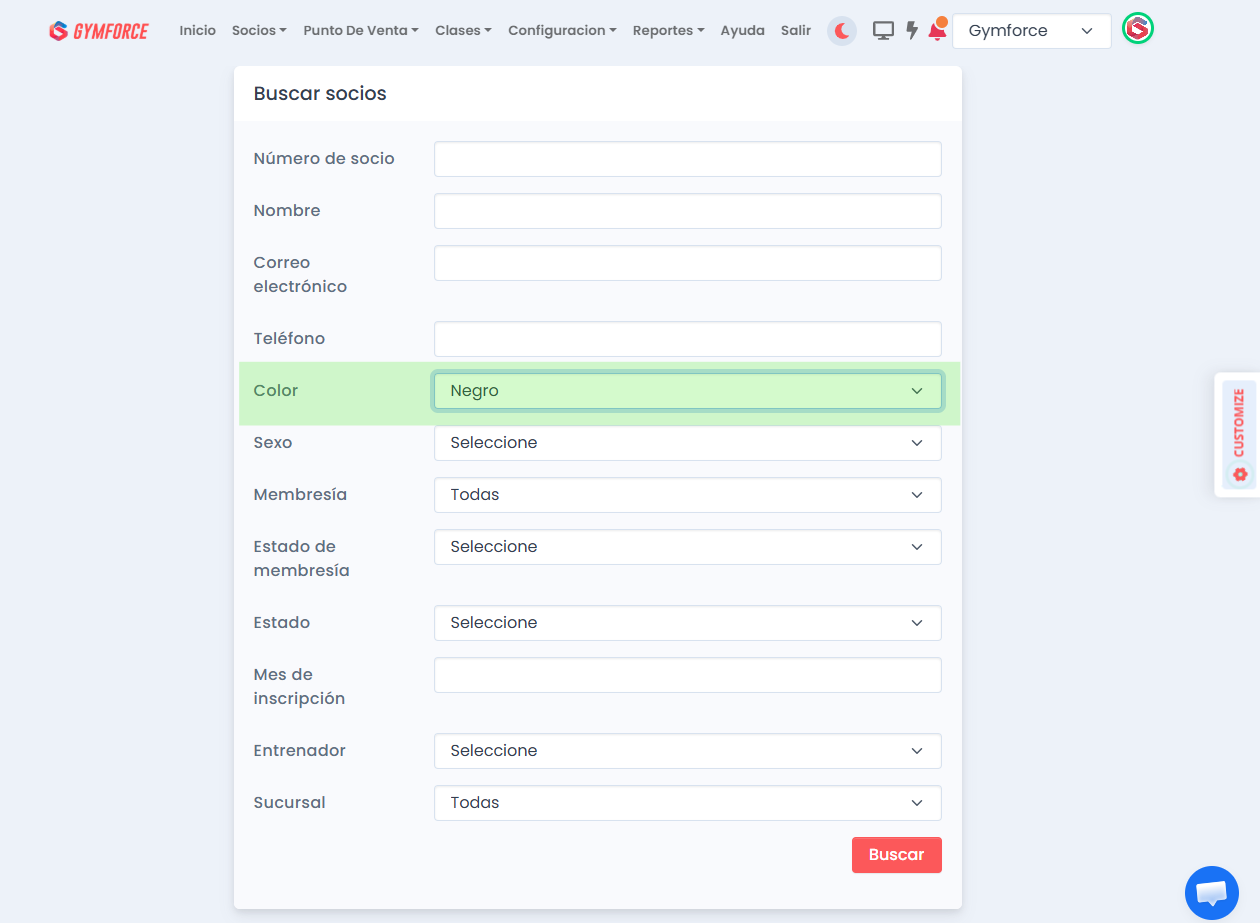The image size is (1260, 923).
Task: Toggle dark mode with the moon icon
Action: (x=842, y=31)
